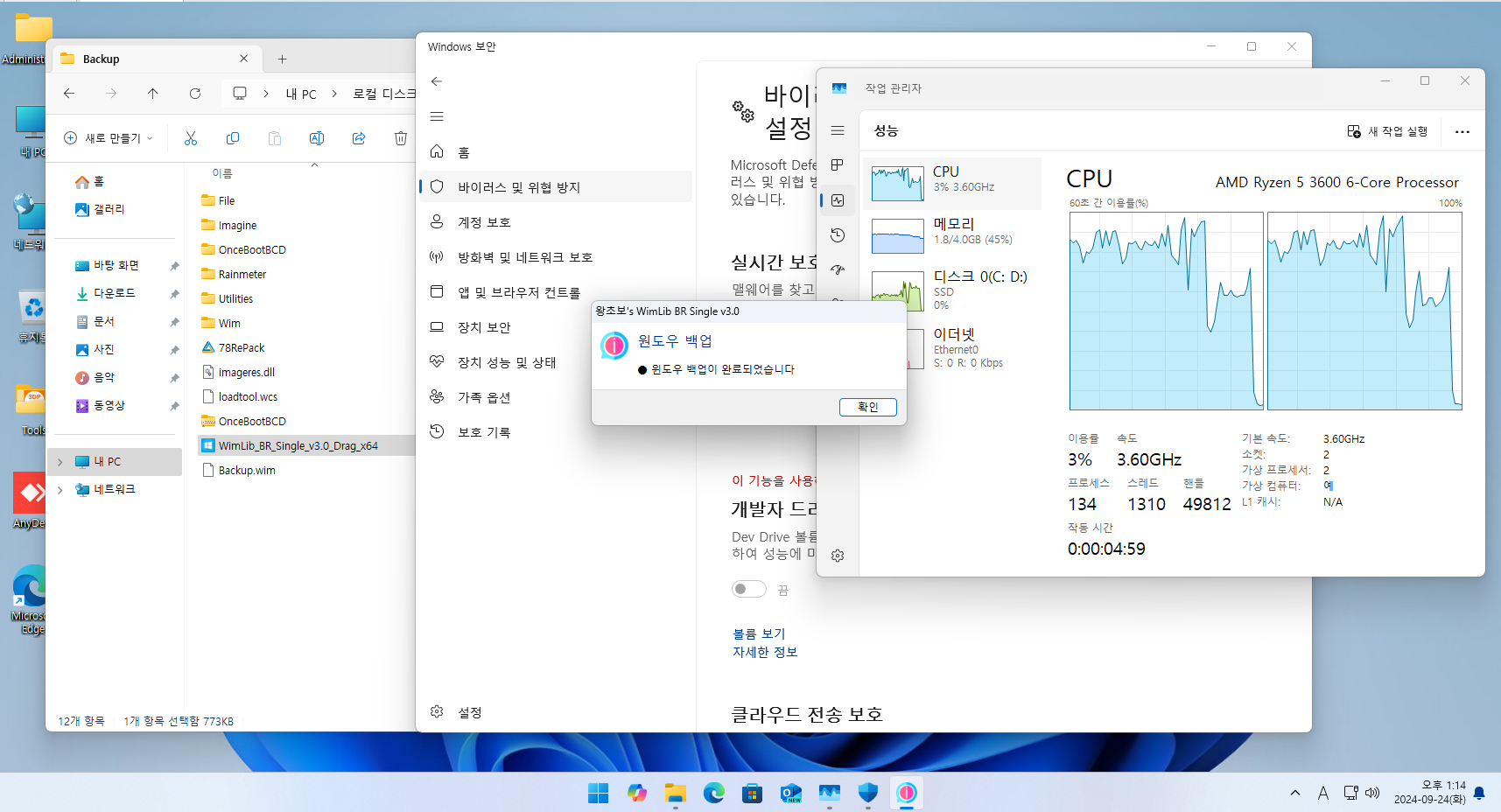Click WimLib pink icon on taskbar
Image resolution: width=1501 pixels, height=812 pixels.
(907, 793)
